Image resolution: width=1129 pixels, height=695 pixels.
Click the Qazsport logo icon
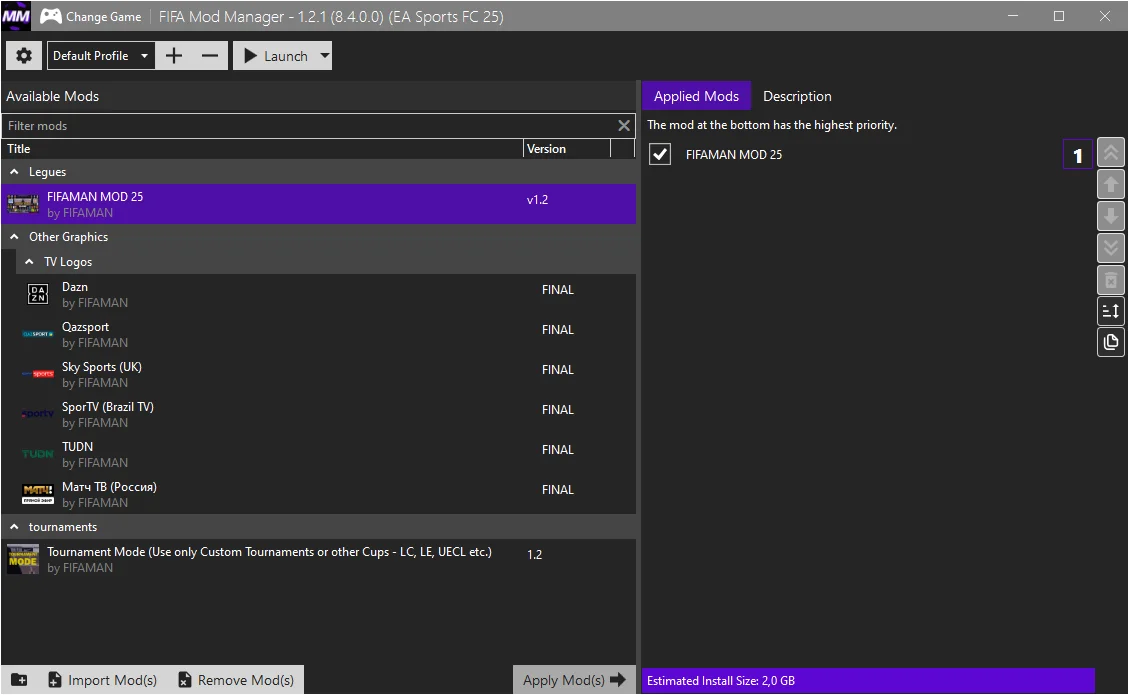point(37,334)
